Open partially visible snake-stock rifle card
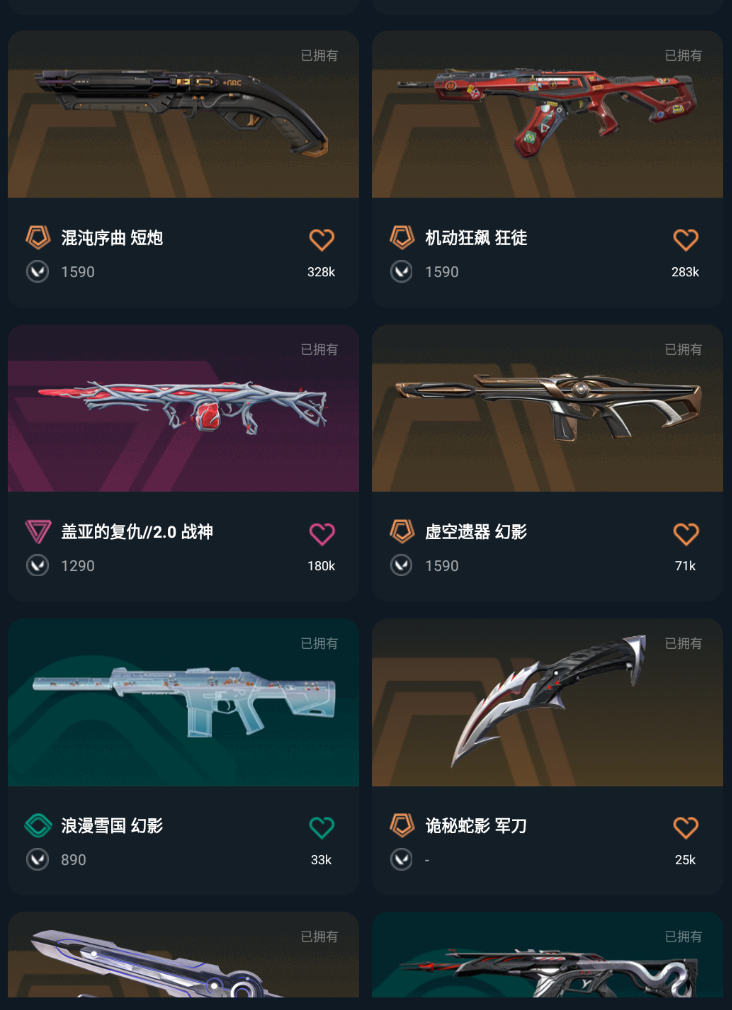The image size is (732, 1010). pos(547,955)
